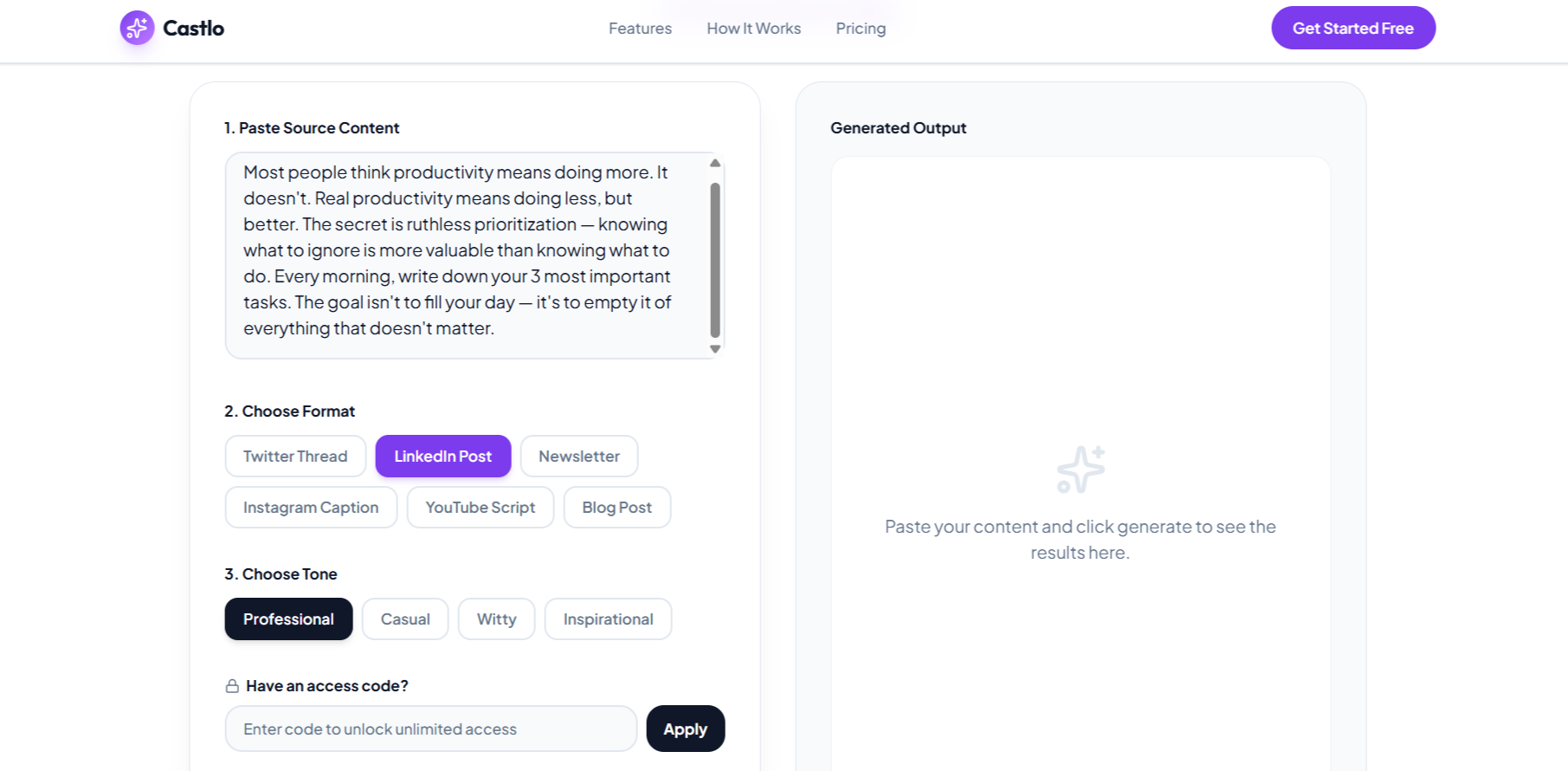Select the LinkedIn Post format
This screenshot has width=1568, height=771.
coord(443,456)
